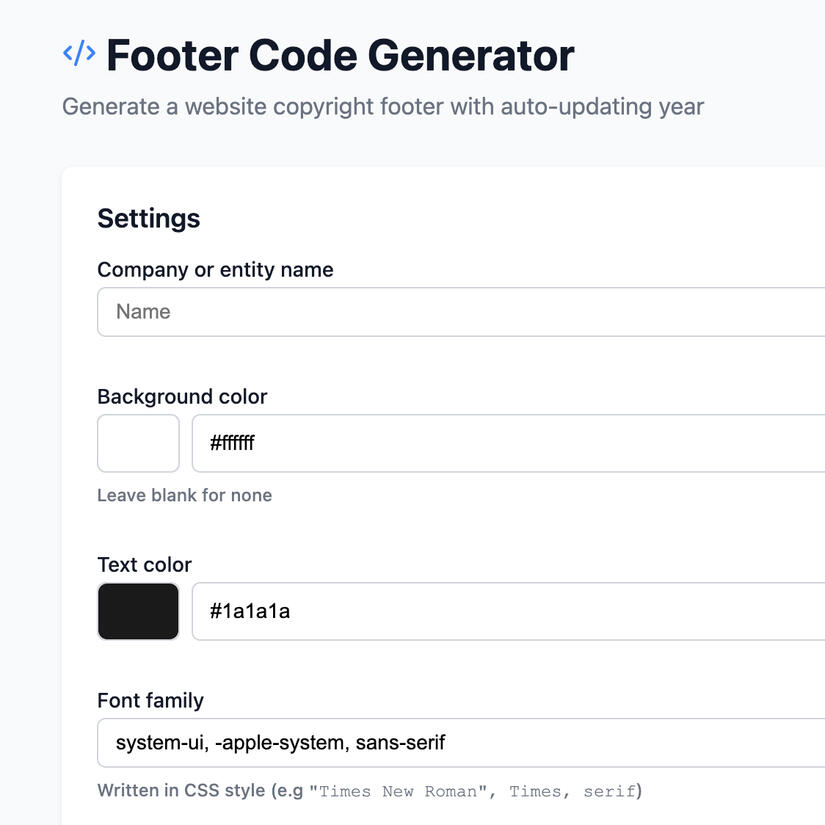This screenshot has width=825, height=825.
Task: Click the 'Font family' label
Action: (150, 700)
